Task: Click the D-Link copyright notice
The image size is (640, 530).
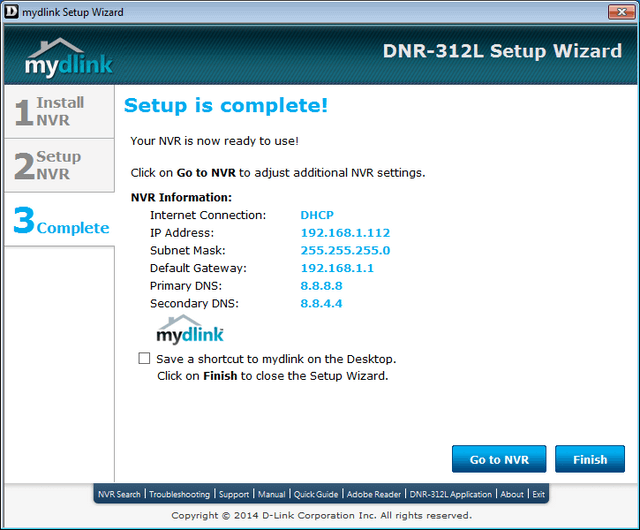Action: tap(322, 515)
